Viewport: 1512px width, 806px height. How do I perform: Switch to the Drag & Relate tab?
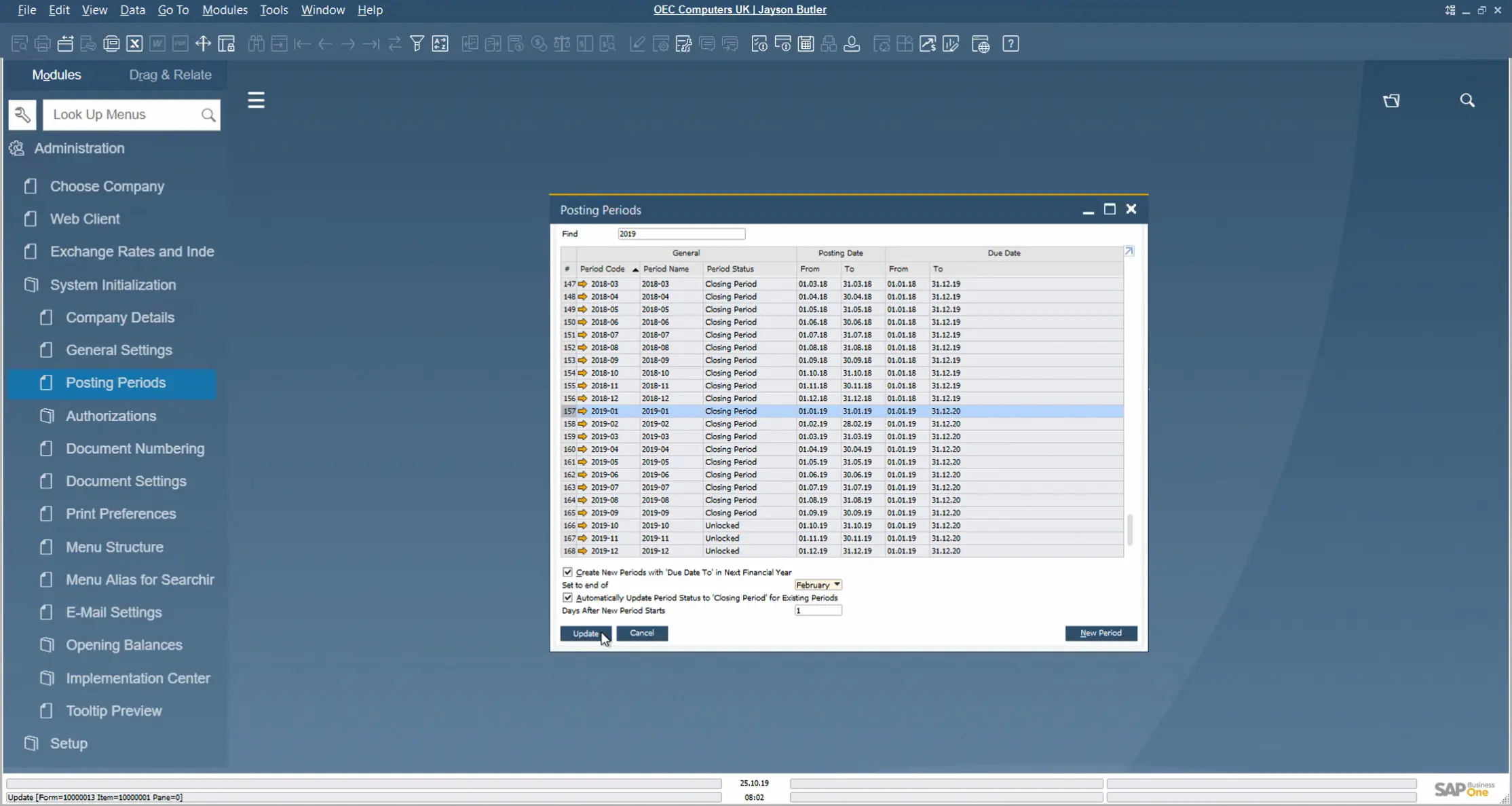(x=170, y=75)
